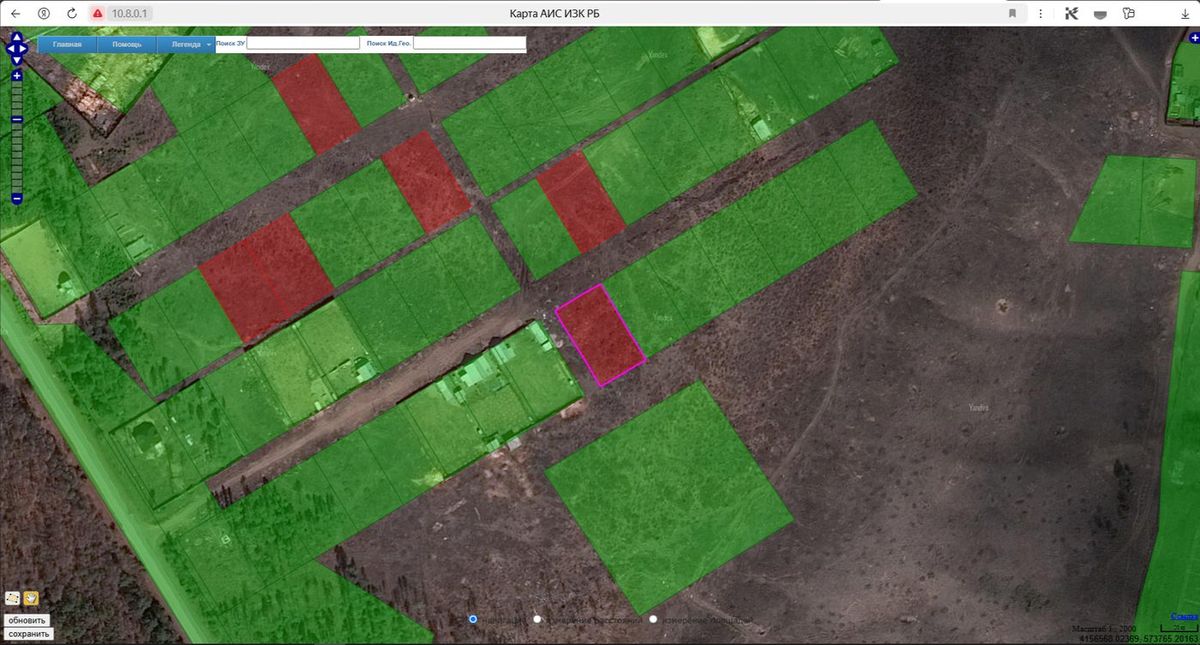Open the Легенда menu item
The image size is (1200, 645).
(x=186, y=44)
